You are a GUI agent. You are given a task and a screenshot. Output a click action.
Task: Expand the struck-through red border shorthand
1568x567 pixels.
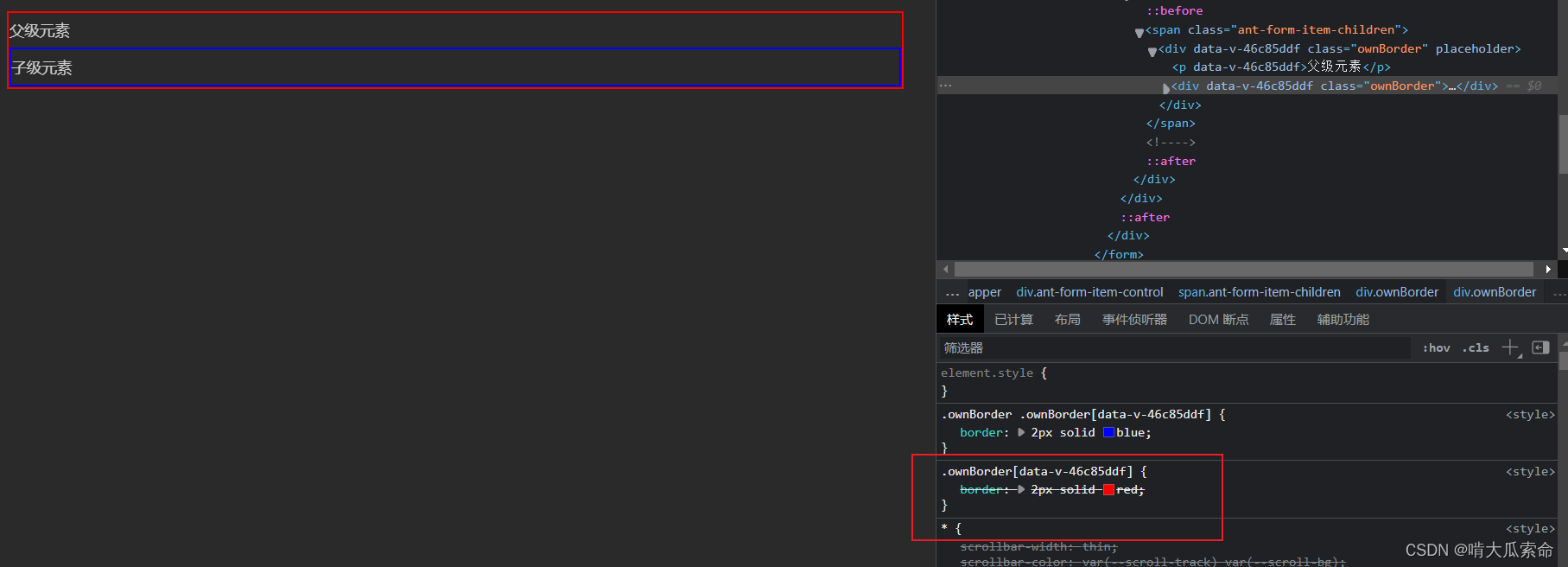click(1021, 489)
